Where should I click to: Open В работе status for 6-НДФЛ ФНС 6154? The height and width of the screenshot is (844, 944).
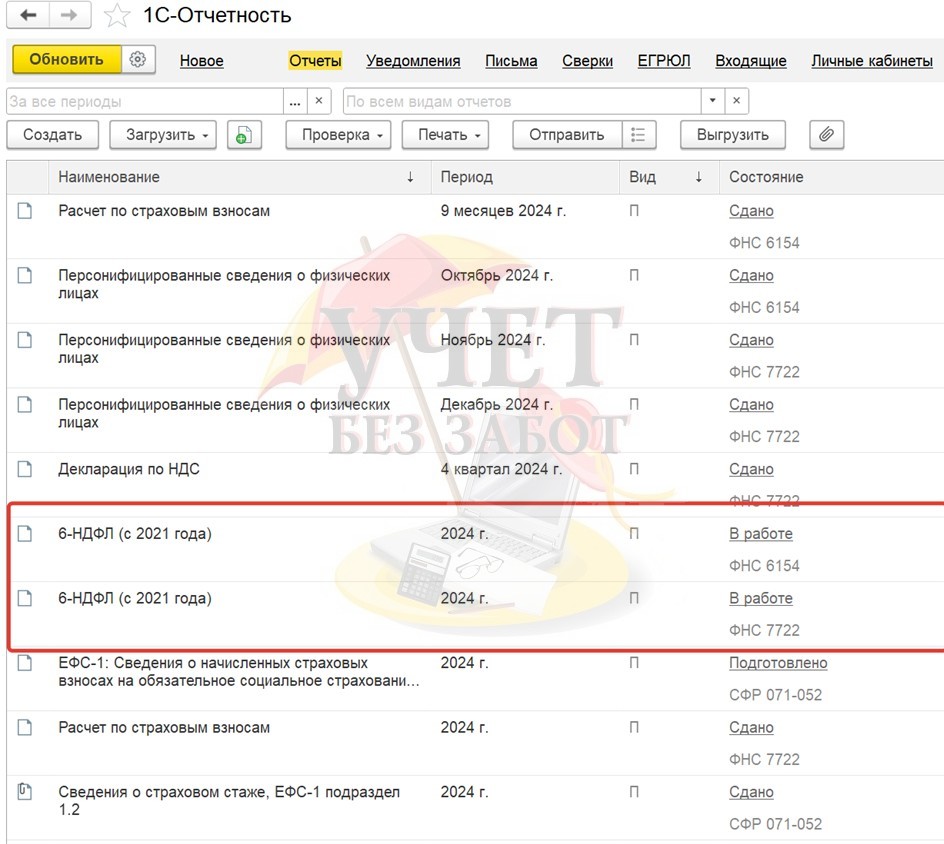pos(761,534)
